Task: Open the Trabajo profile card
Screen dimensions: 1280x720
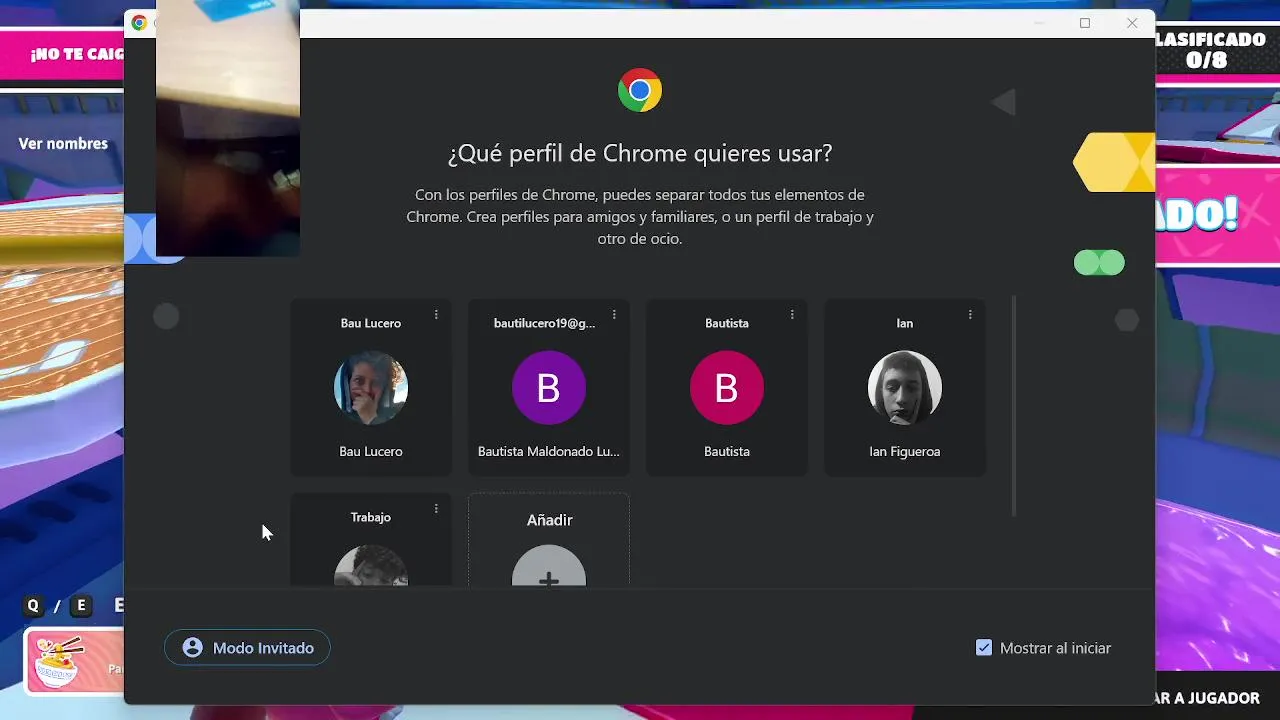Action: click(371, 540)
